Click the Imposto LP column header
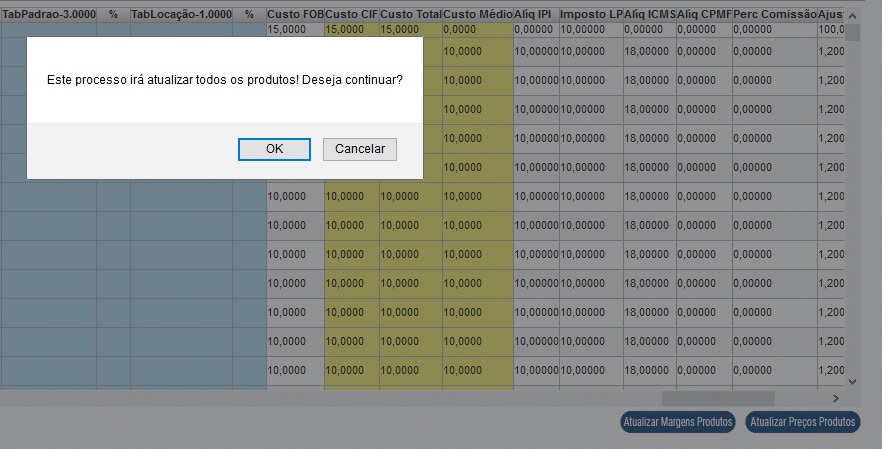This screenshot has height=449, width=882. tap(591, 14)
